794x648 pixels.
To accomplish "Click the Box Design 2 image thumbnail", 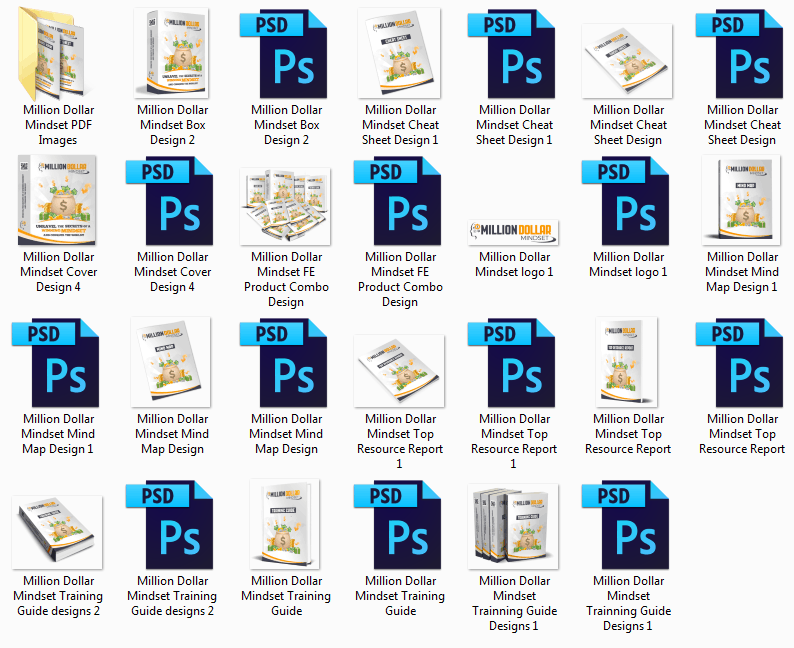I will click(x=172, y=54).
